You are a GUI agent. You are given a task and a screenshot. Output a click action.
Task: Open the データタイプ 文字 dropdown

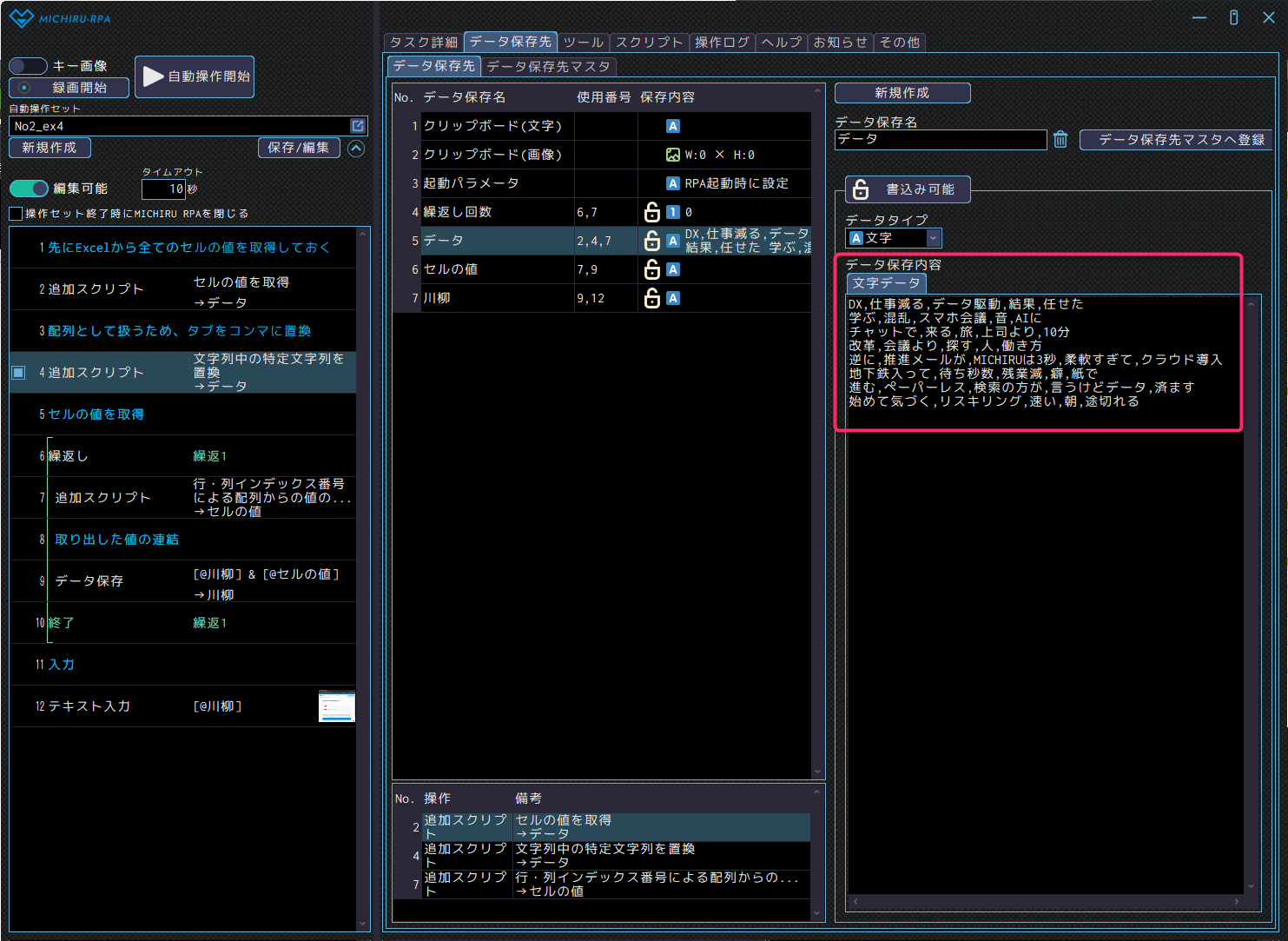click(933, 238)
